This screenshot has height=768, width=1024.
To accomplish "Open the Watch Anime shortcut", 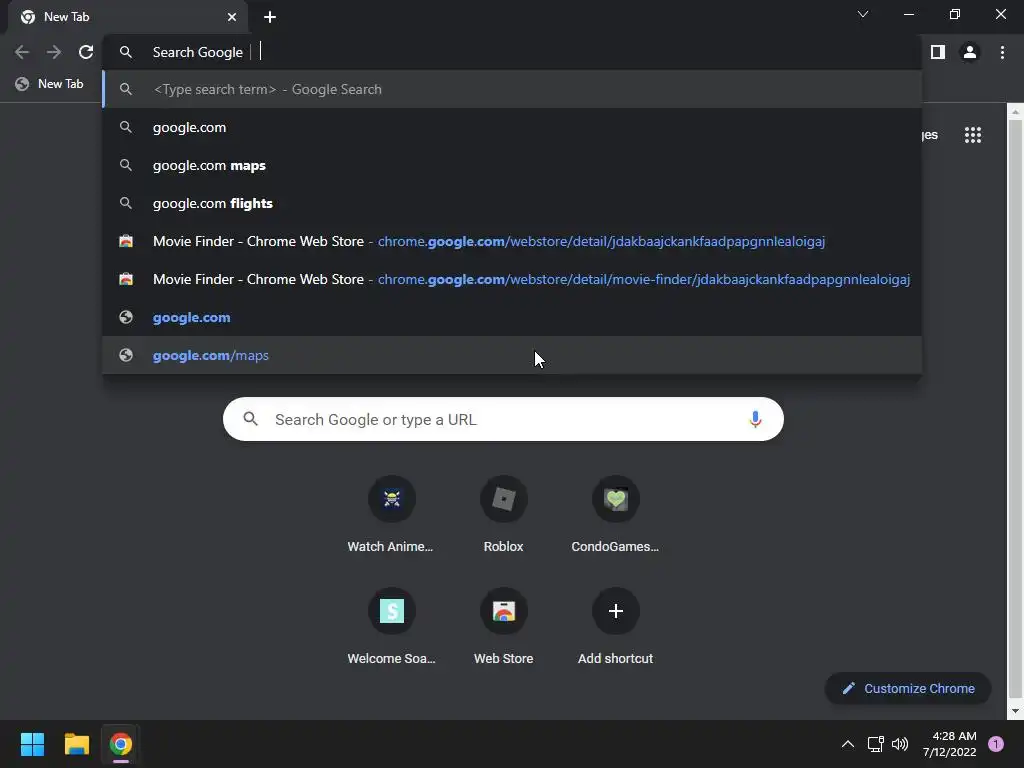I will [x=391, y=514].
